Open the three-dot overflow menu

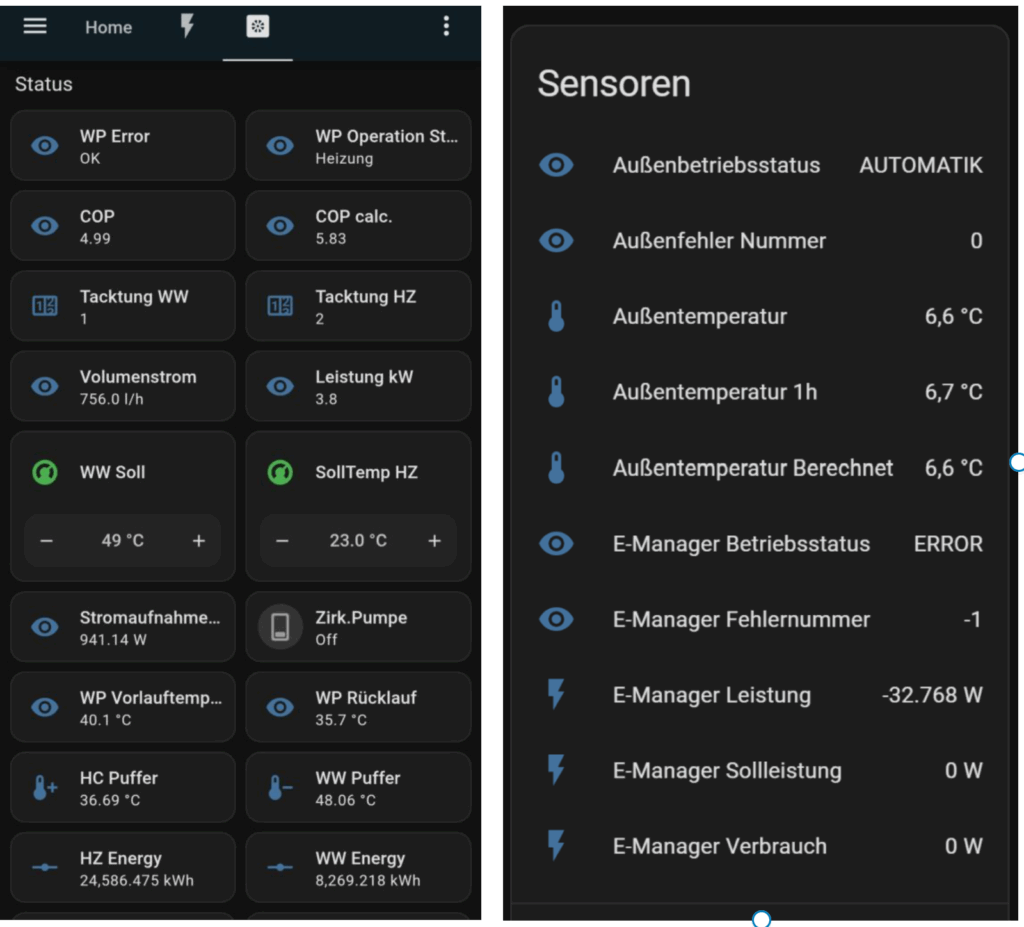tap(446, 27)
